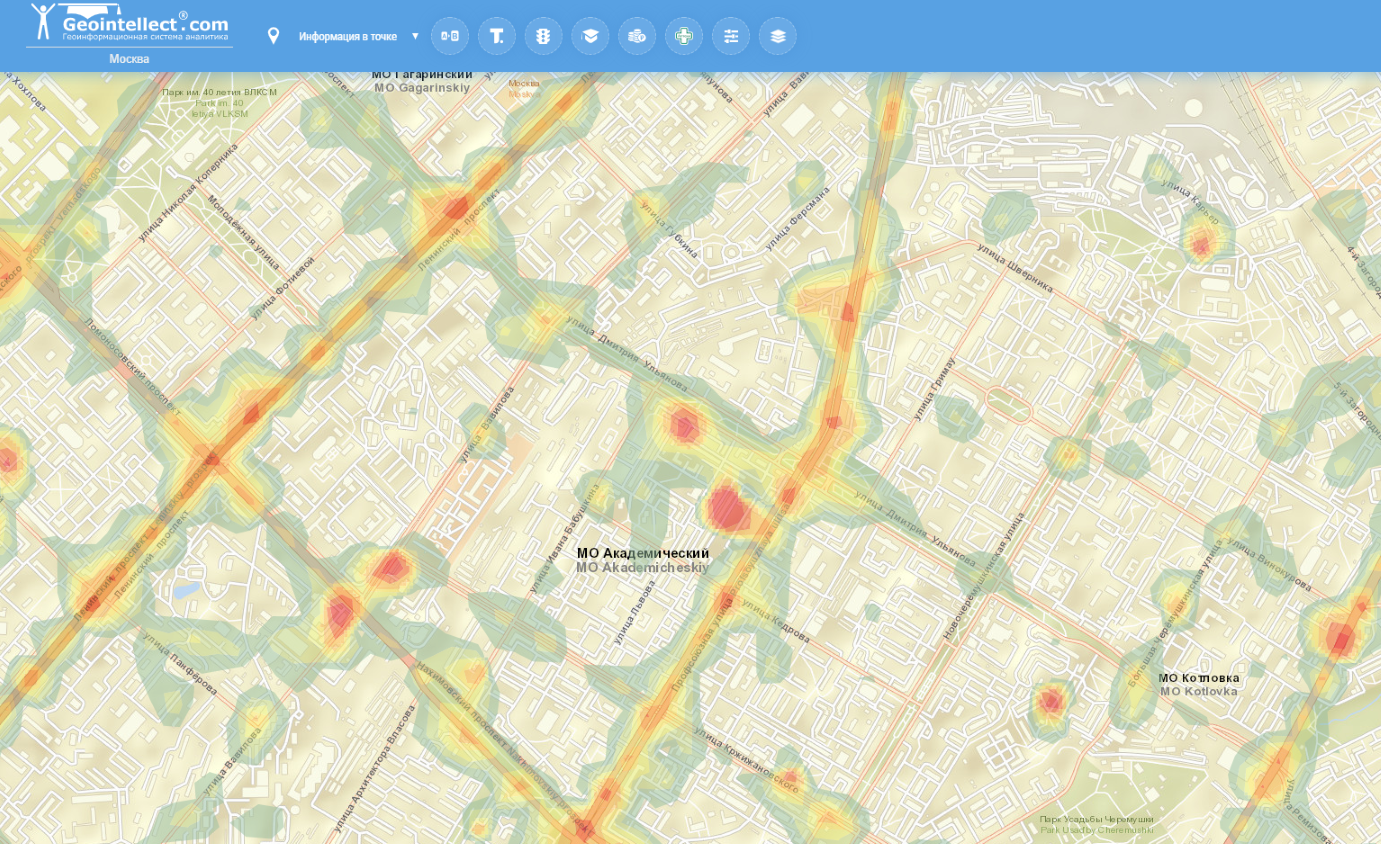
Task: Show pharmacies with green cross icon
Action: tap(684, 36)
